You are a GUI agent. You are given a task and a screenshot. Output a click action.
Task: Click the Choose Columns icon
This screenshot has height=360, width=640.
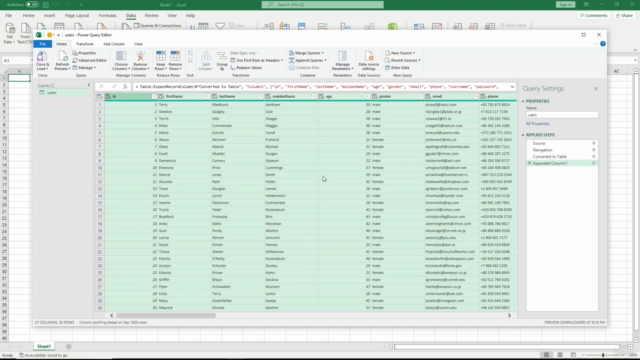click(121, 56)
